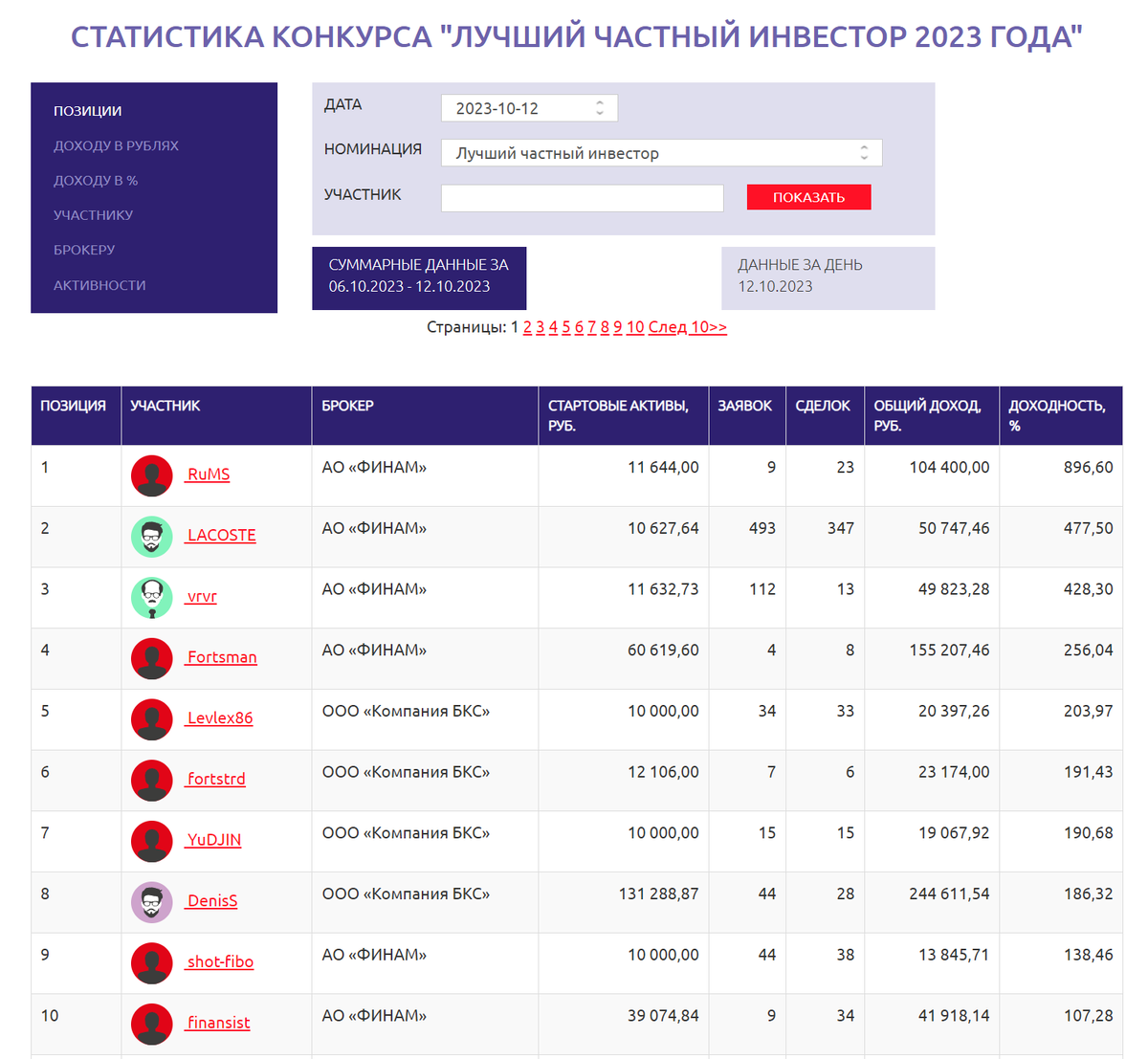Click the Fortsman participant avatar

click(x=151, y=657)
